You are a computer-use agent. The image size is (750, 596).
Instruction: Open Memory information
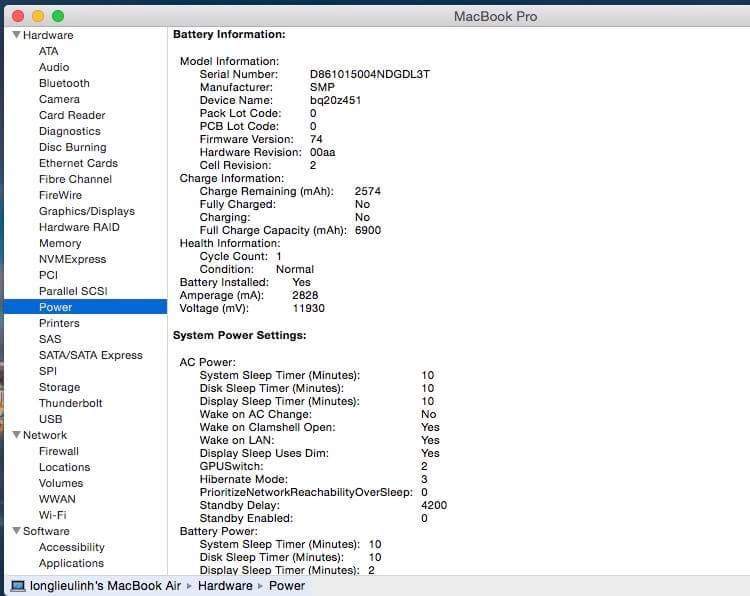coord(60,243)
